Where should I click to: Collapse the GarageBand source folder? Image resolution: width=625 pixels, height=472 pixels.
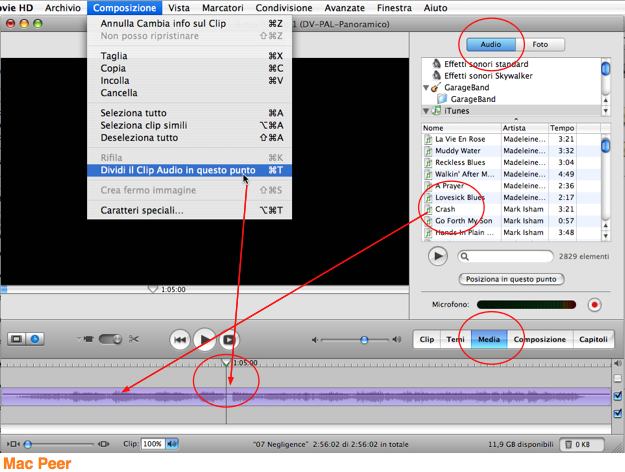tap(426, 87)
